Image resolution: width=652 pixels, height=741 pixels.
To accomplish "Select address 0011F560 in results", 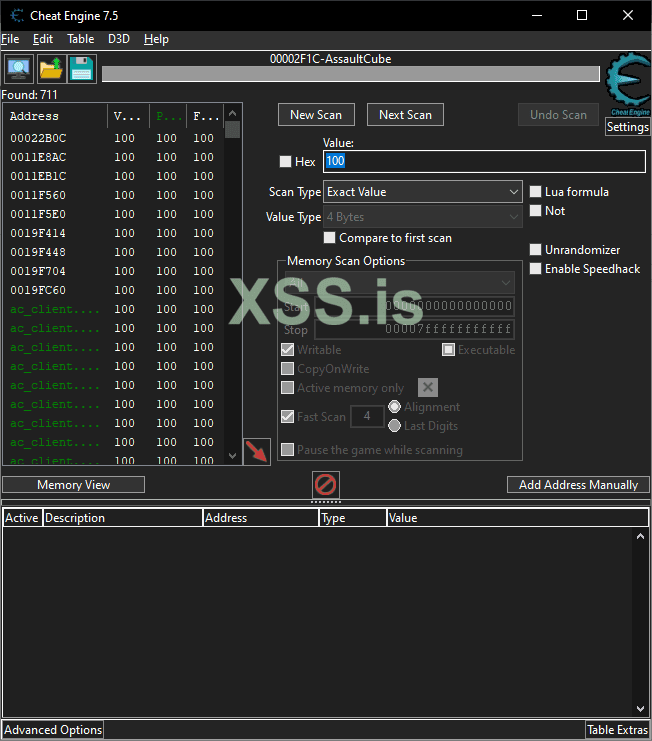I will 38,195.
